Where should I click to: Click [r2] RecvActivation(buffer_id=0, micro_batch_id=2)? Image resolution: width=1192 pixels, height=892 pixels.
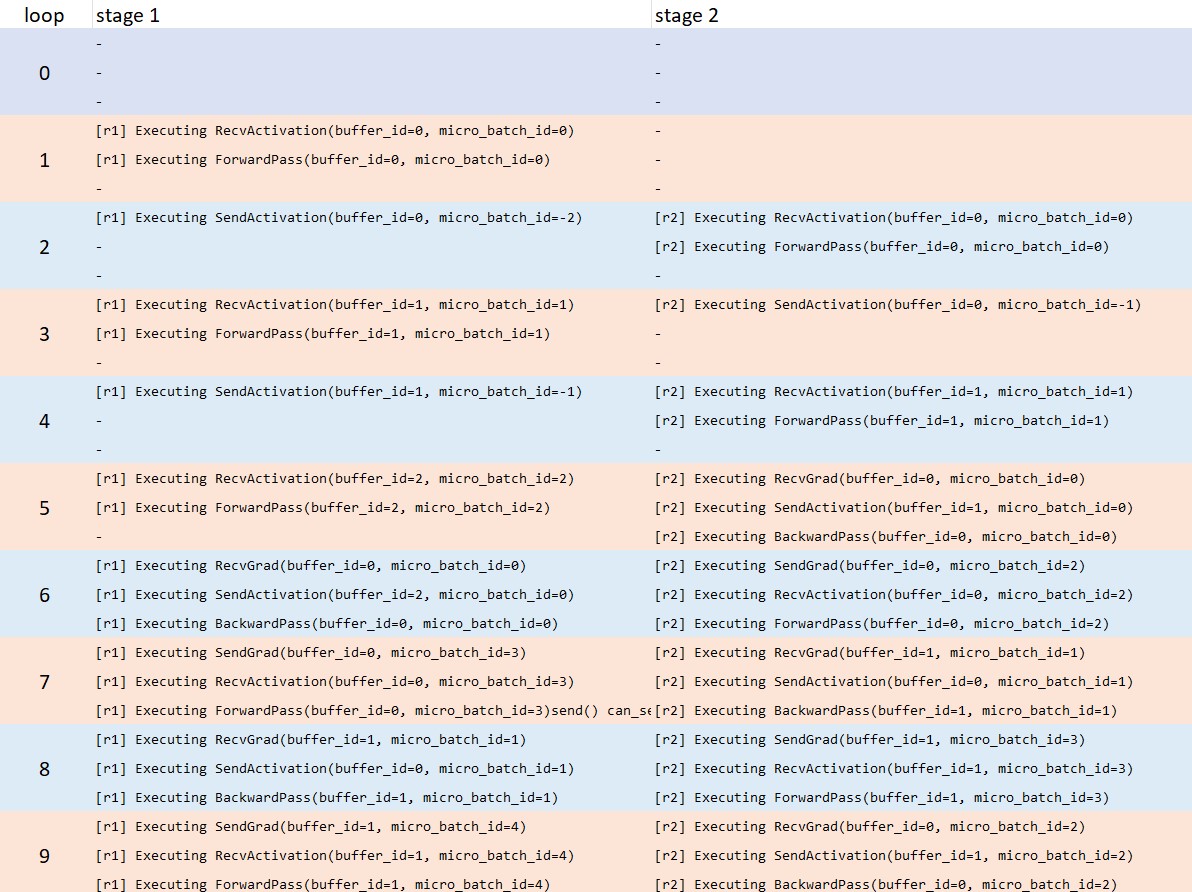click(894, 595)
